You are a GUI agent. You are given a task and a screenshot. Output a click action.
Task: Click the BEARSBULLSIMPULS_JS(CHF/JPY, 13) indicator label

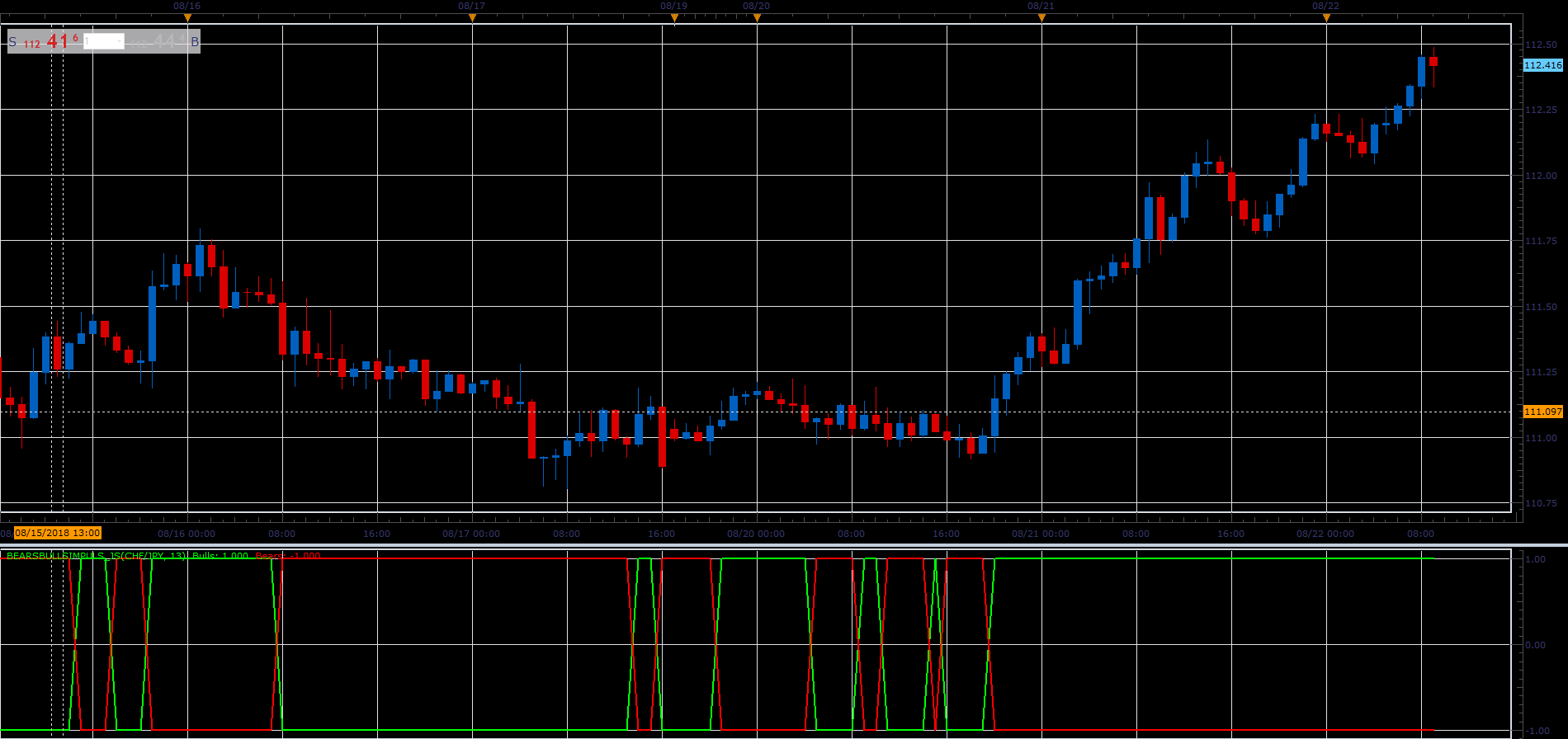[x=97, y=556]
